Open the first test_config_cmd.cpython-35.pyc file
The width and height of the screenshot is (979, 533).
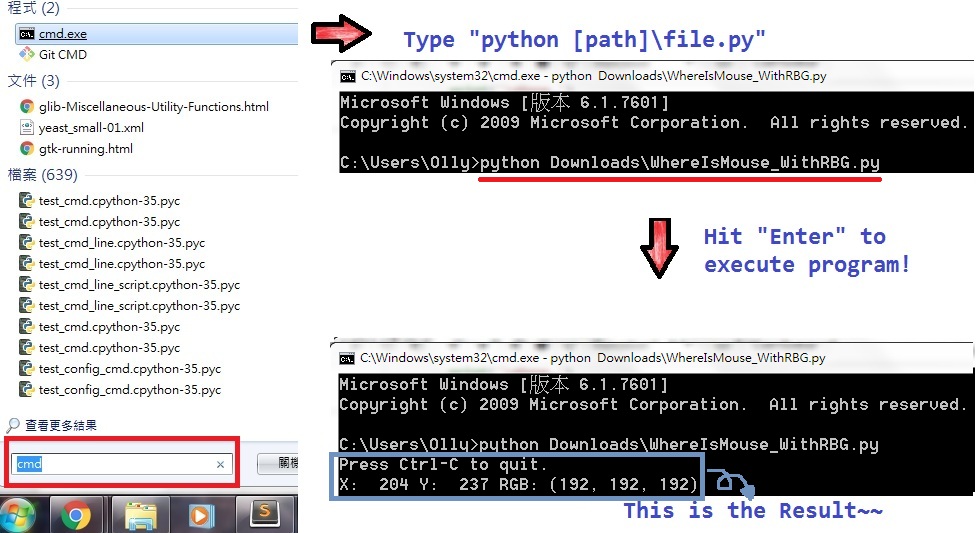(x=129, y=368)
